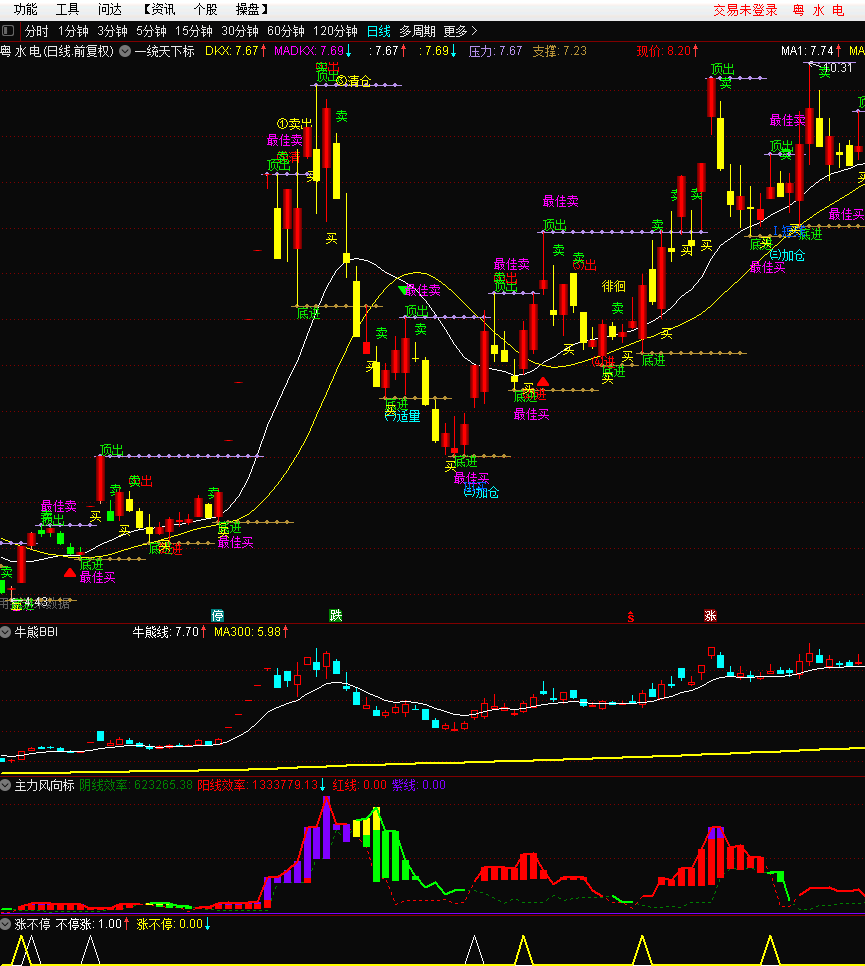Click the ③清仓 signal label
This screenshot has height=966, width=865.
click(353, 81)
